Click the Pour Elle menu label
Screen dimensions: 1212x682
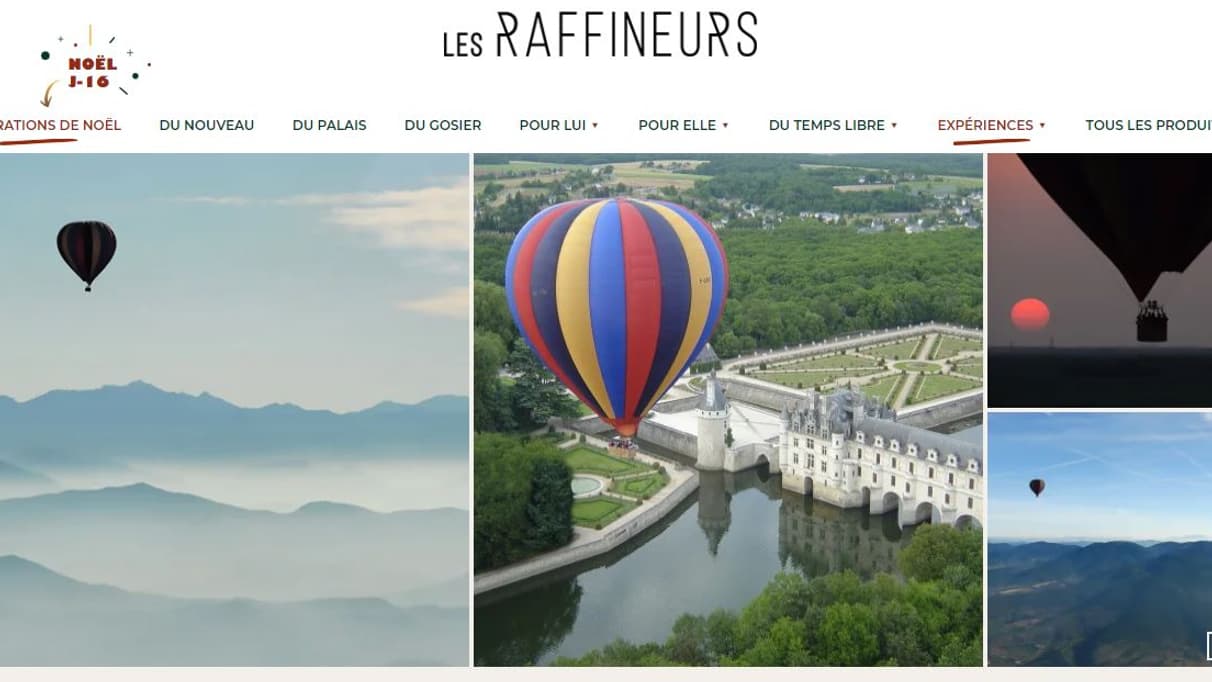pyautogui.click(x=677, y=125)
